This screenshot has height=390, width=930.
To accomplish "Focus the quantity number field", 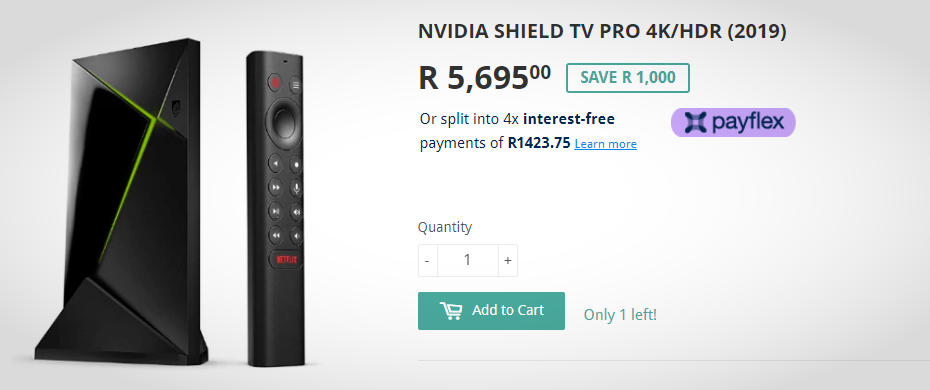I will click(x=467, y=260).
